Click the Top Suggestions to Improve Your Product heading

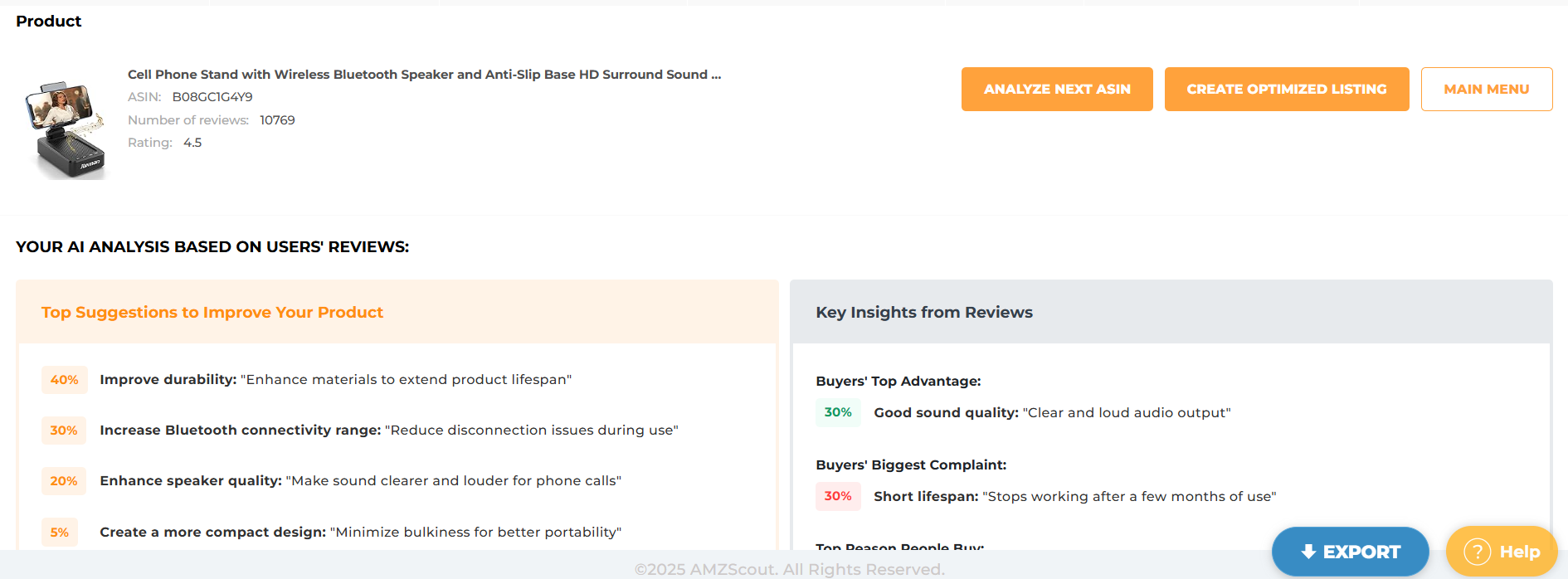point(212,312)
